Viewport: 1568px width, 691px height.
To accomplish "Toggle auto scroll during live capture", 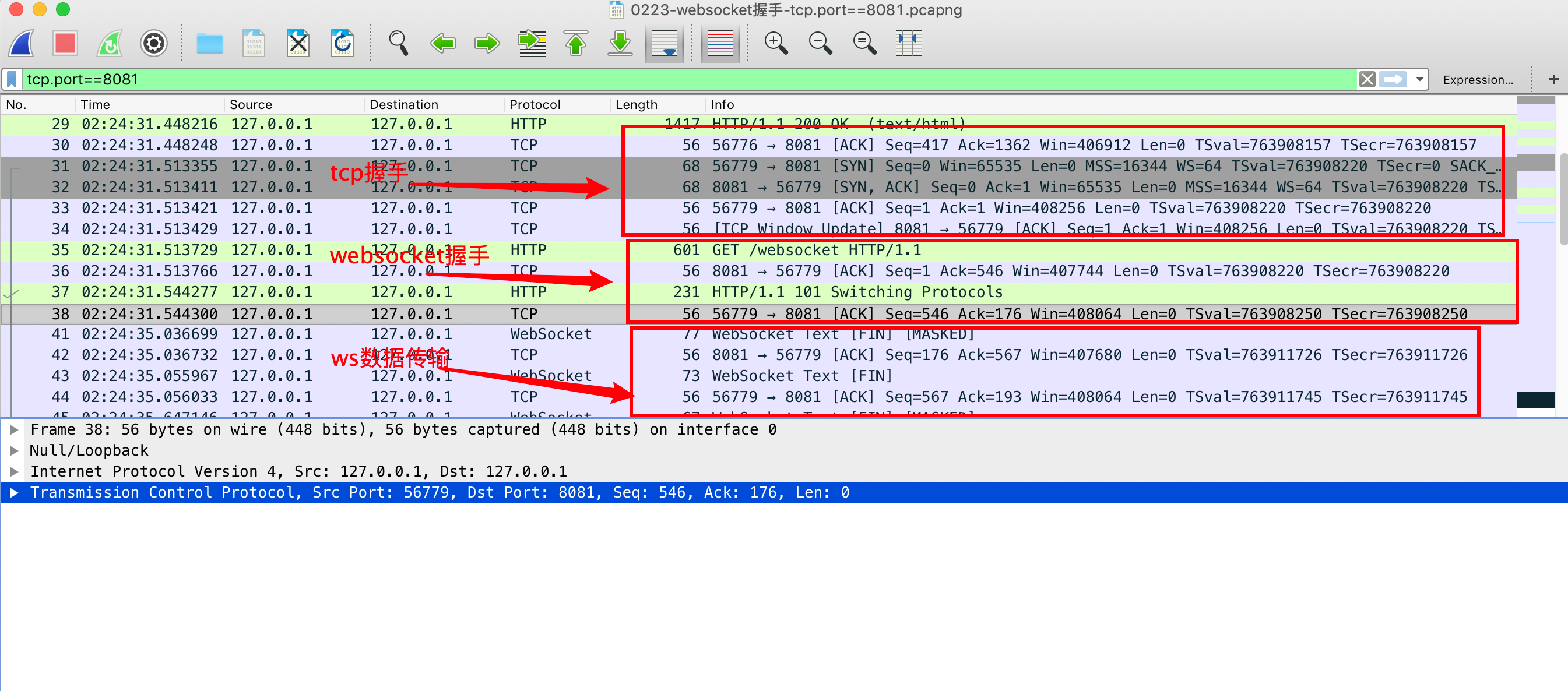I will click(664, 43).
